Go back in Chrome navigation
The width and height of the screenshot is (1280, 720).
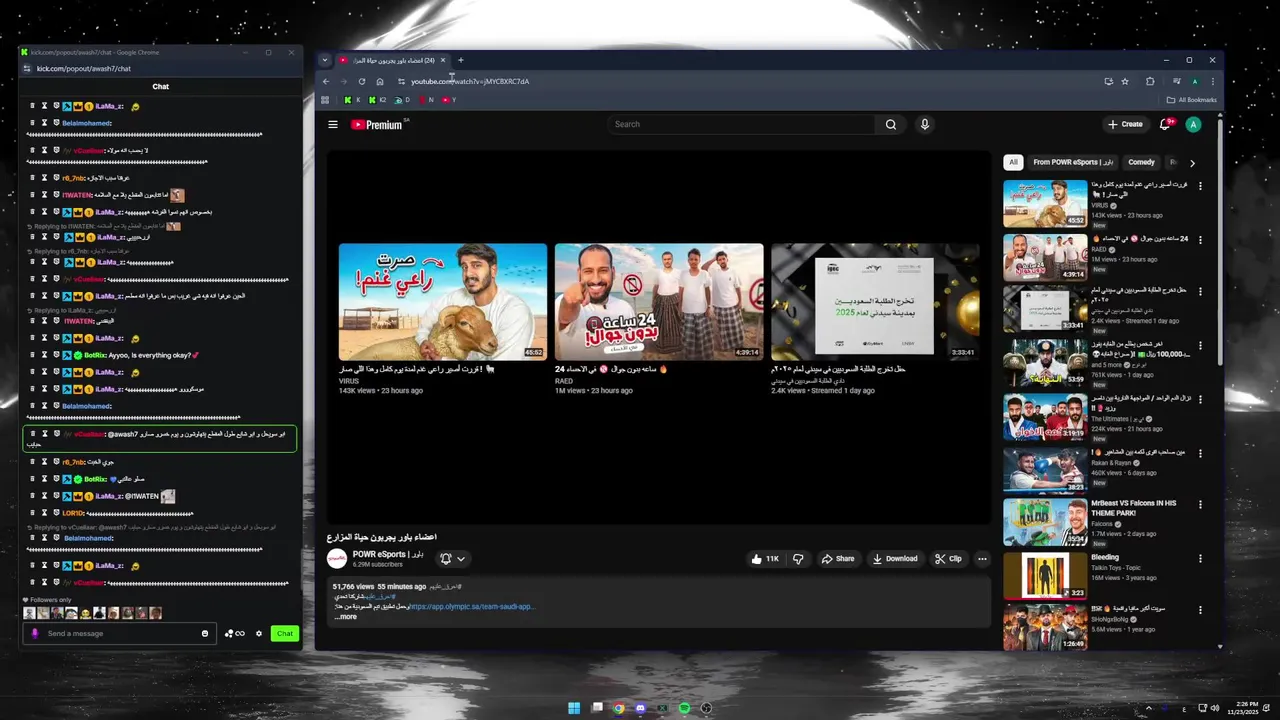pos(326,81)
